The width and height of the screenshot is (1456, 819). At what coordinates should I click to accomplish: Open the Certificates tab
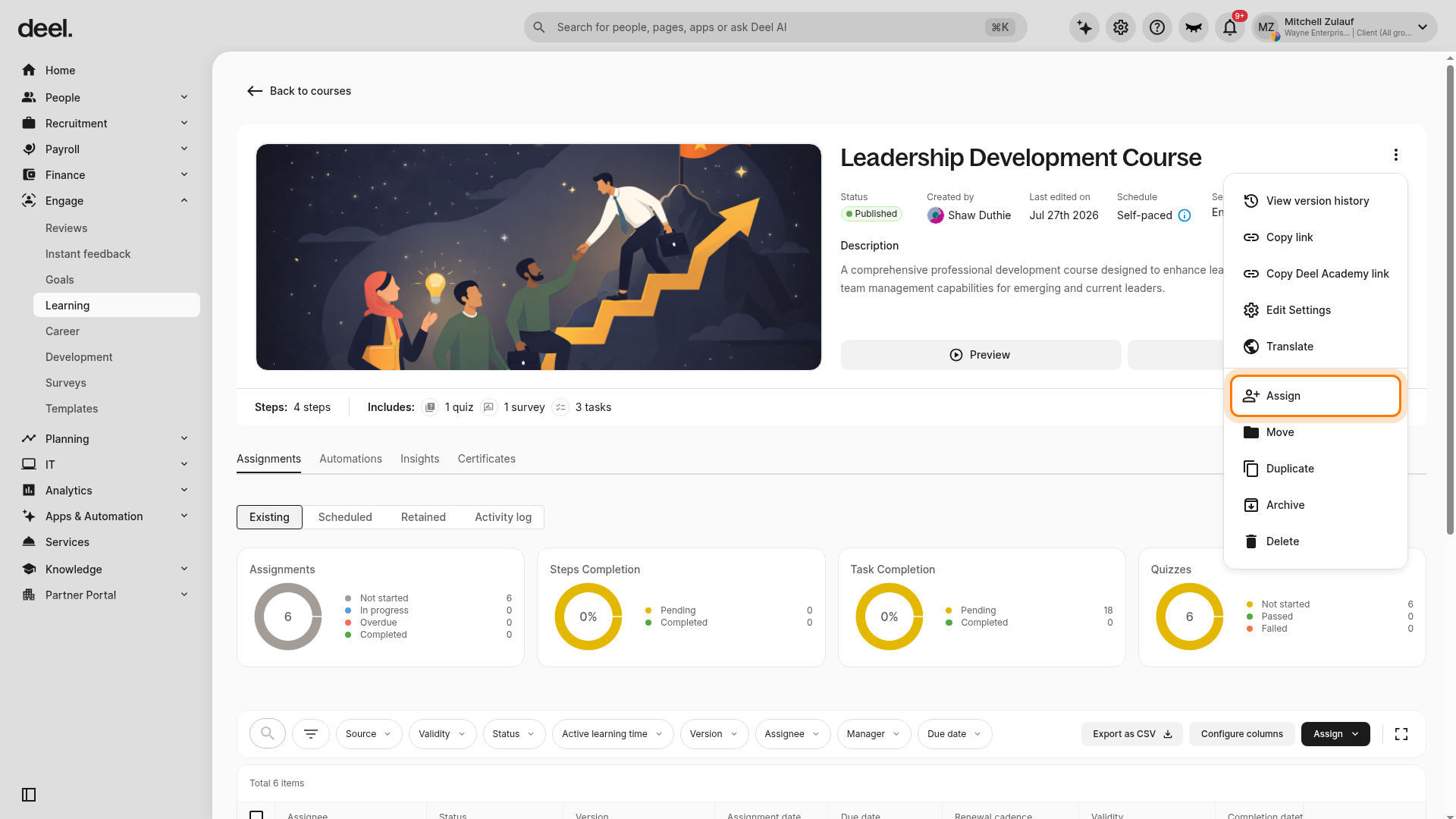click(486, 459)
